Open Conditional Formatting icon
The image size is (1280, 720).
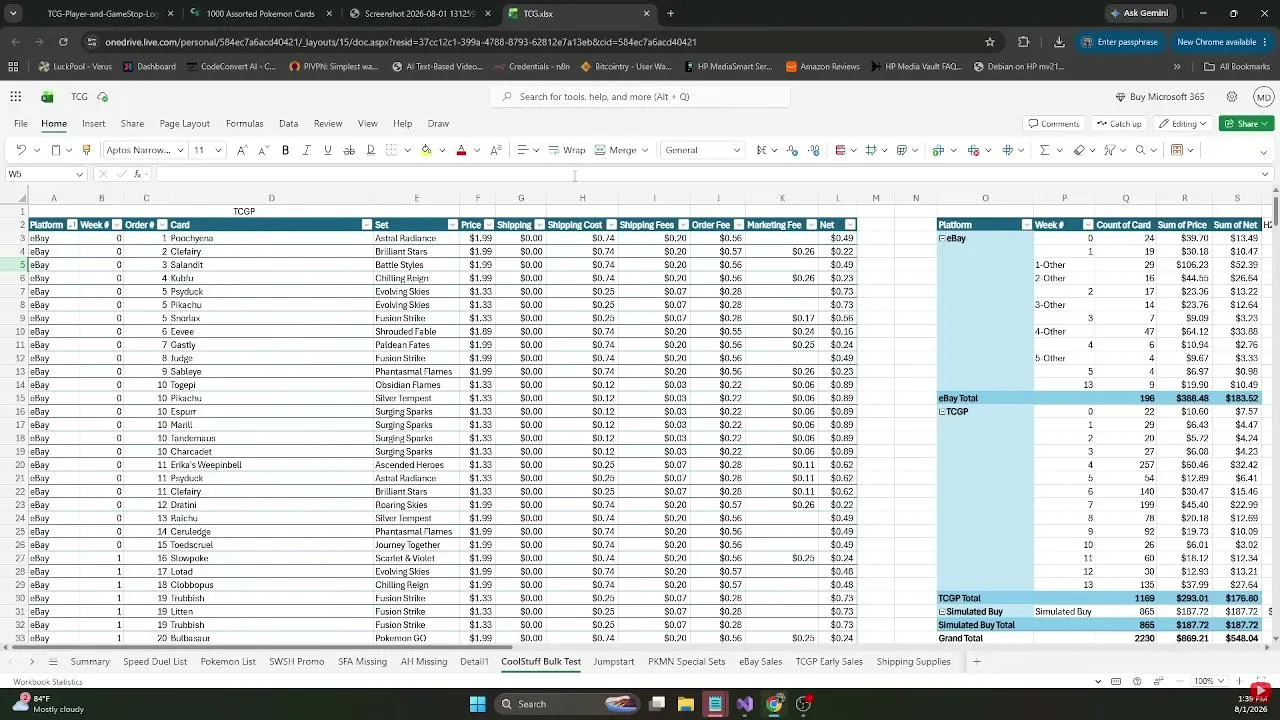click(840, 150)
